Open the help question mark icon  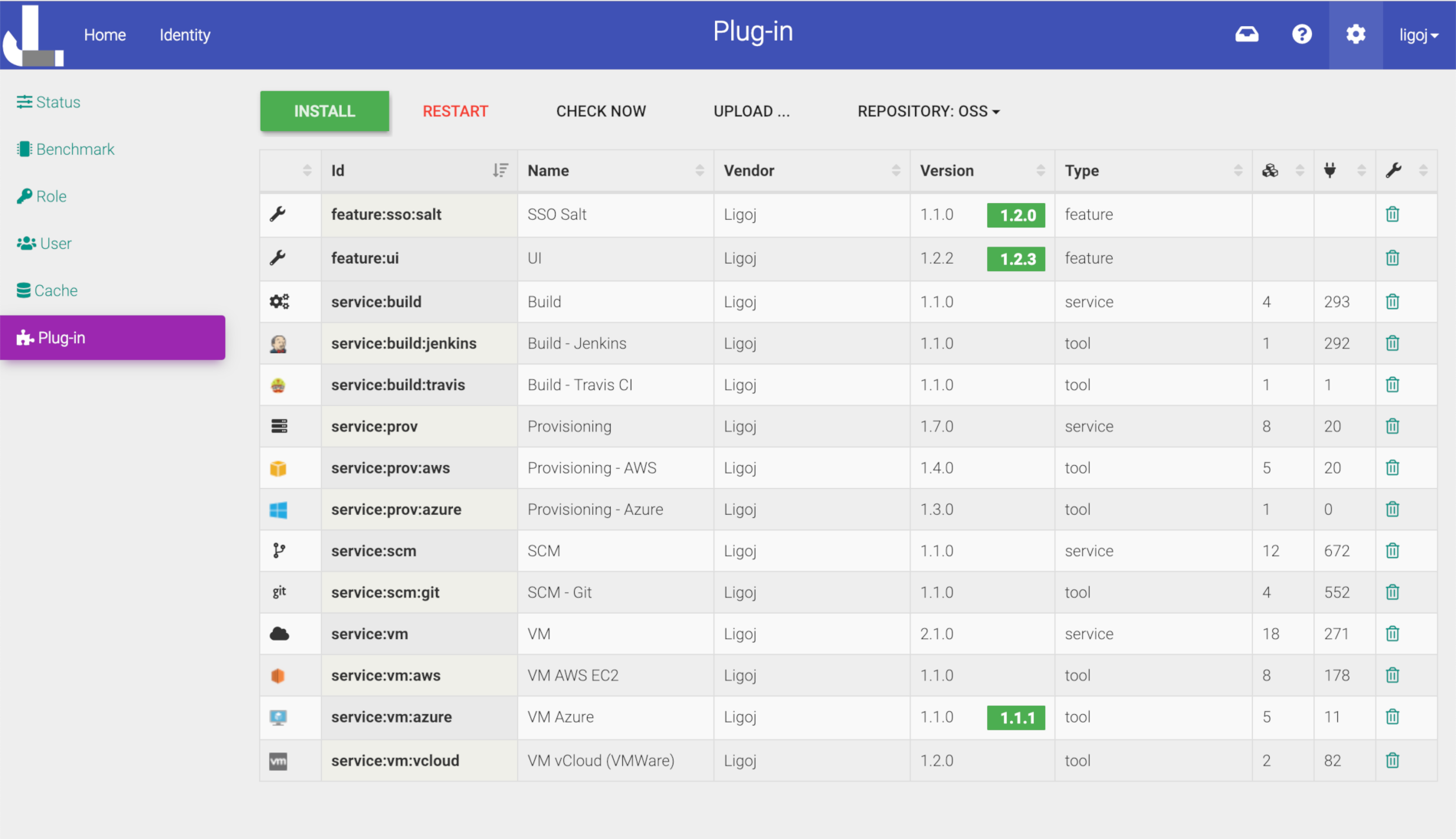1302,34
